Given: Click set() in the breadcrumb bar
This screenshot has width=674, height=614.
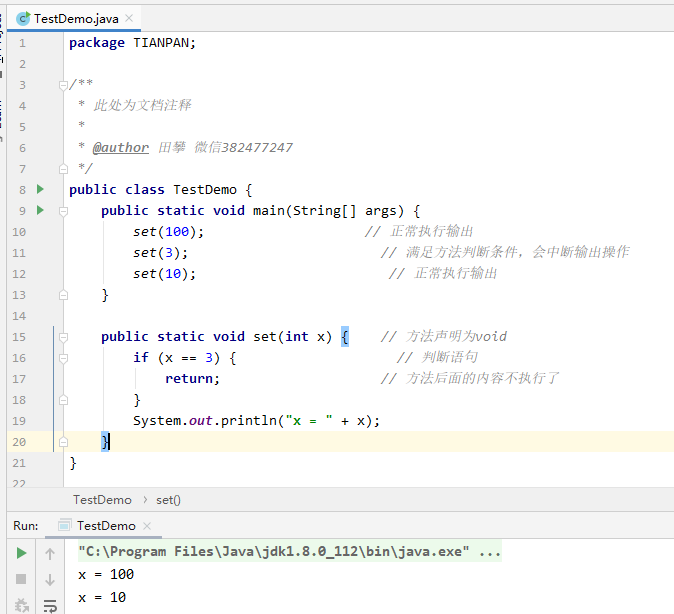Looking at the screenshot, I should click(168, 500).
